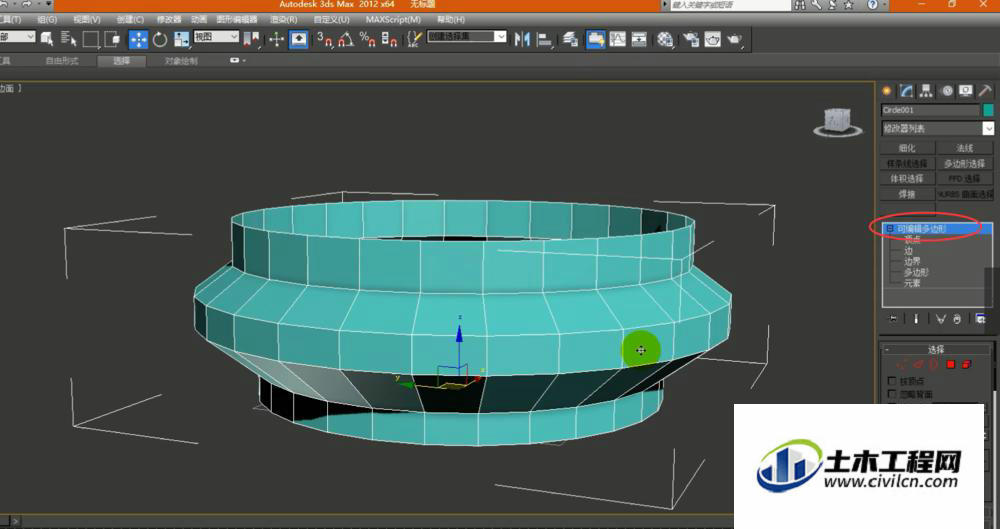The width and height of the screenshot is (1000, 529).
Task: Toggle Keyboard Shortcut Override button
Action: pyautogui.click(x=298, y=40)
